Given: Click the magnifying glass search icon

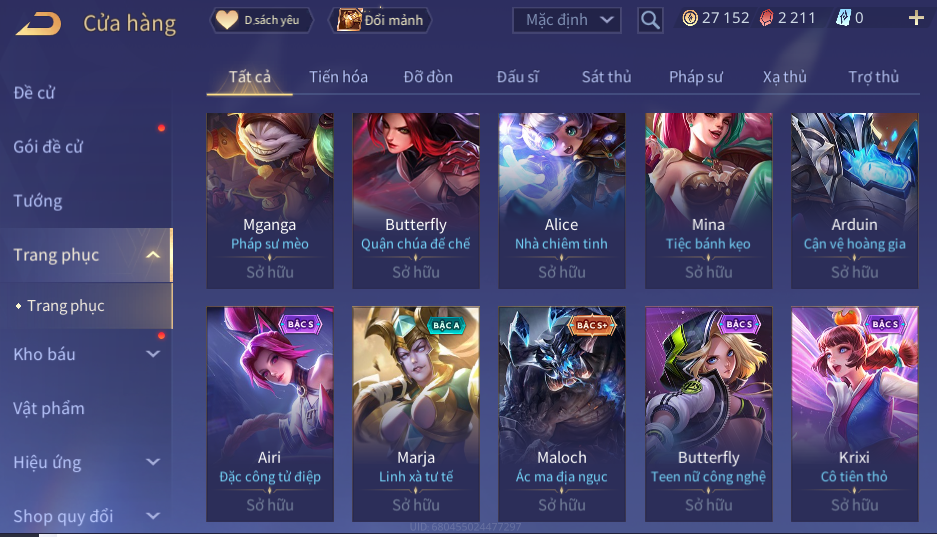Looking at the screenshot, I should coord(650,20).
